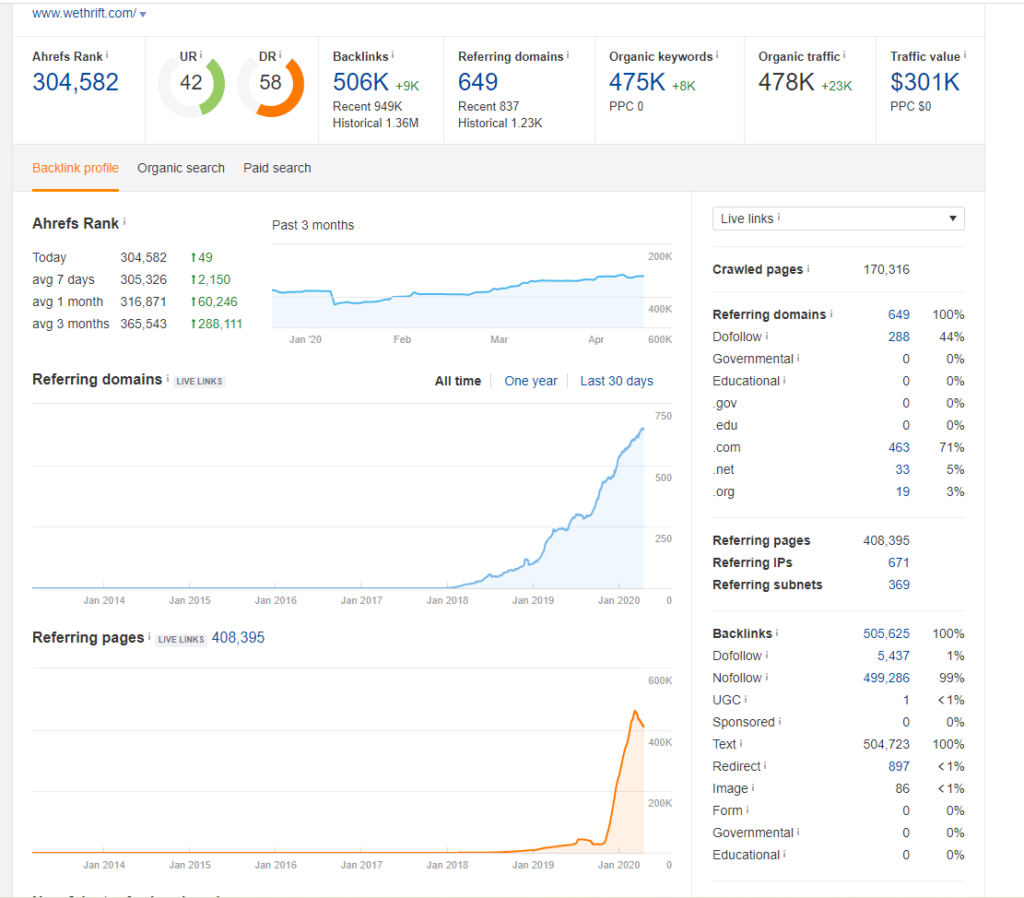1024x898 pixels.
Task: Select All time range for referring domains
Action: [x=457, y=381]
